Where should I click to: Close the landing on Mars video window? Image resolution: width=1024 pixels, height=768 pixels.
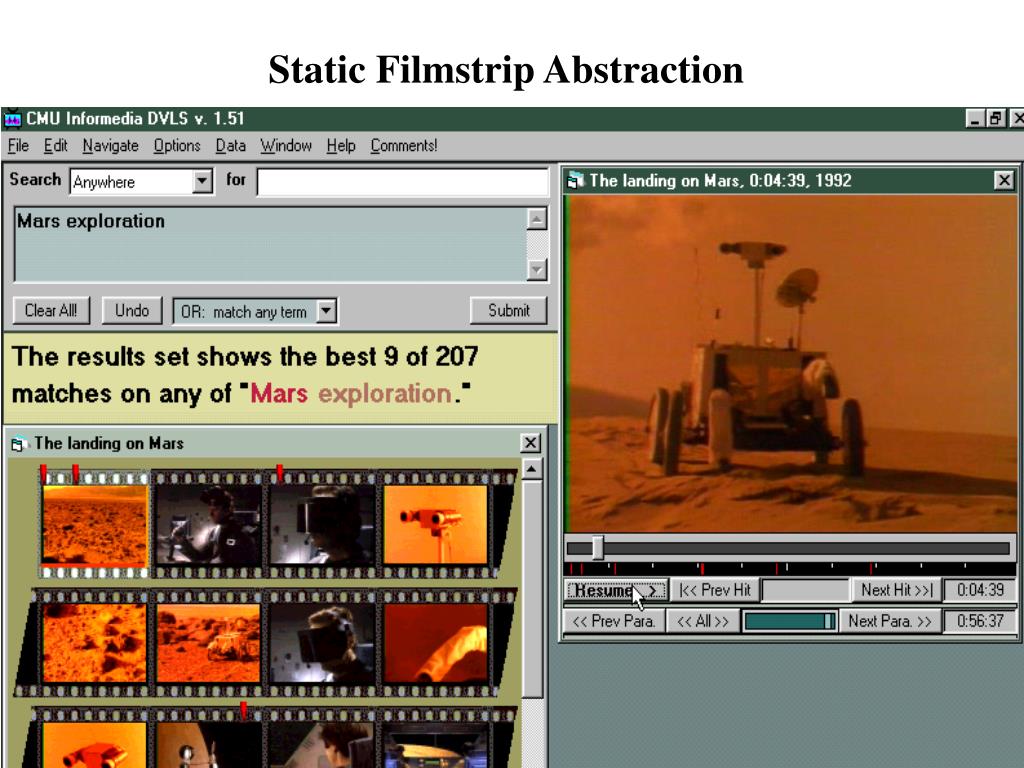click(x=1004, y=180)
